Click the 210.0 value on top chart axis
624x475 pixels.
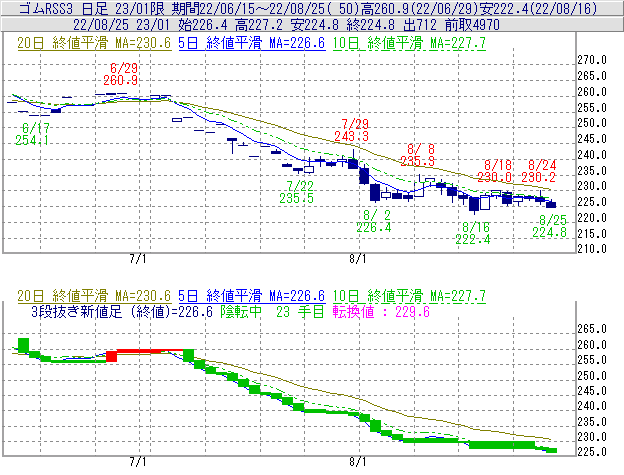tap(592, 249)
